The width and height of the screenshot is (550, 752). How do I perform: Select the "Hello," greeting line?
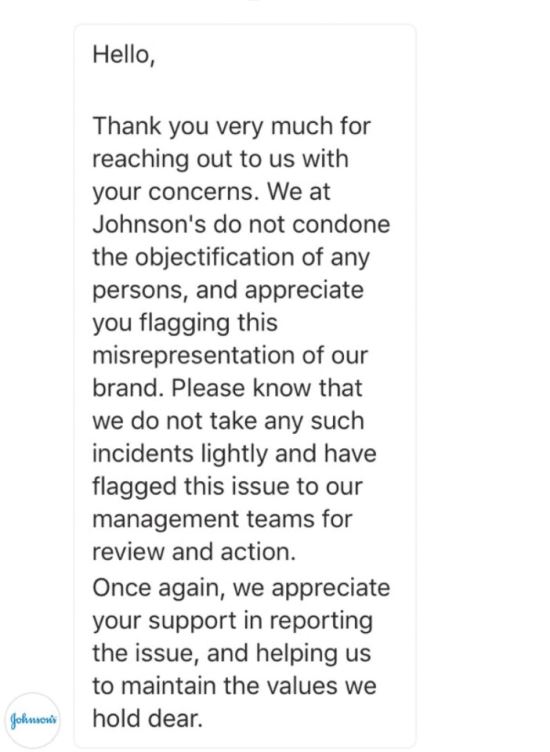click(124, 55)
